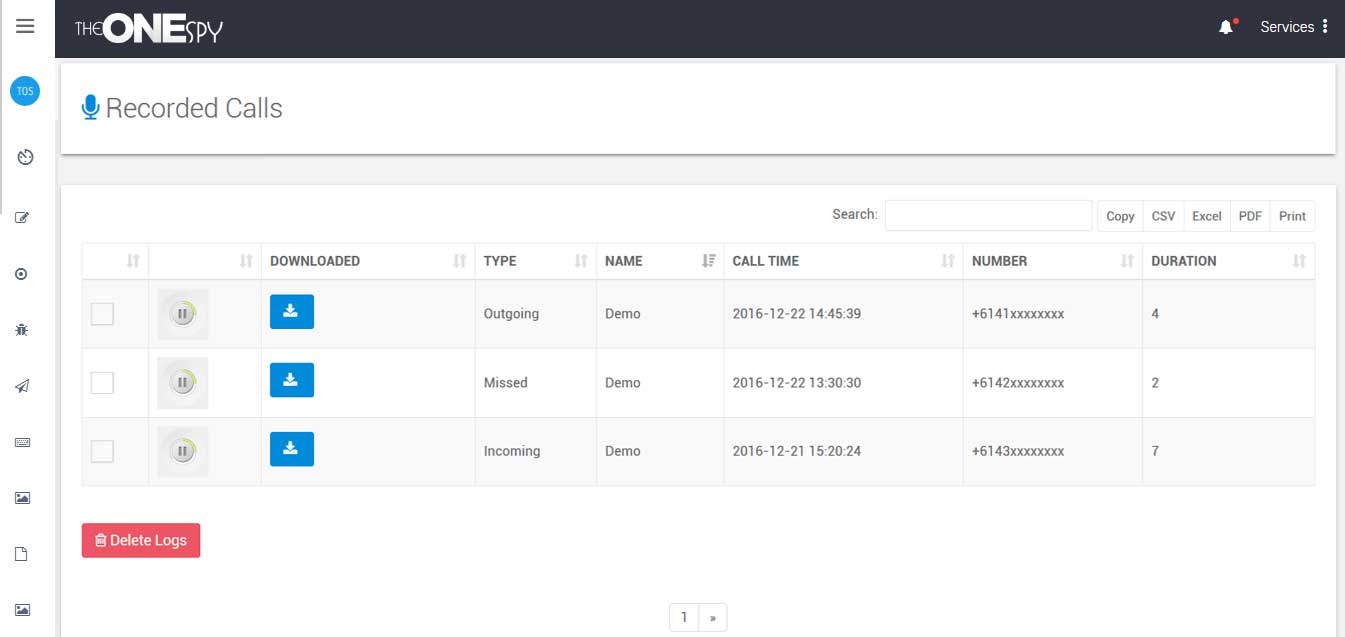Open the keyboard icon in the sidebar
The height and width of the screenshot is (637, 1345).
22,442
